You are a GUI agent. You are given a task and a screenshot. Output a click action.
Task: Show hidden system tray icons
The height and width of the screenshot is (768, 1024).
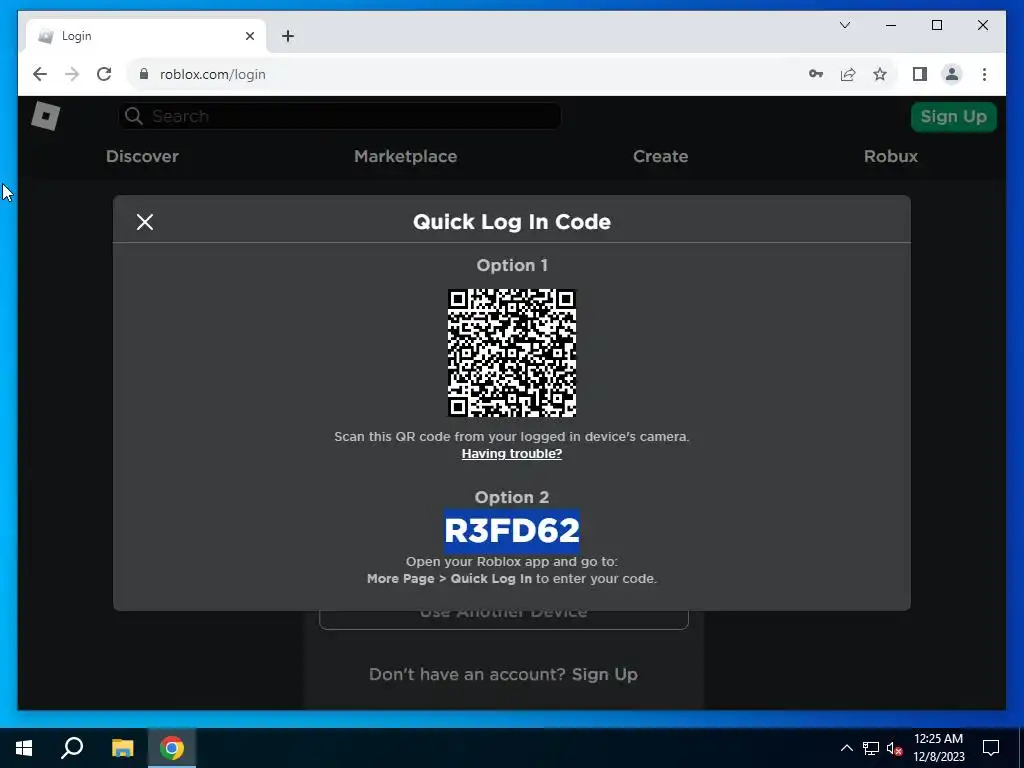click(x=846, y=748)
